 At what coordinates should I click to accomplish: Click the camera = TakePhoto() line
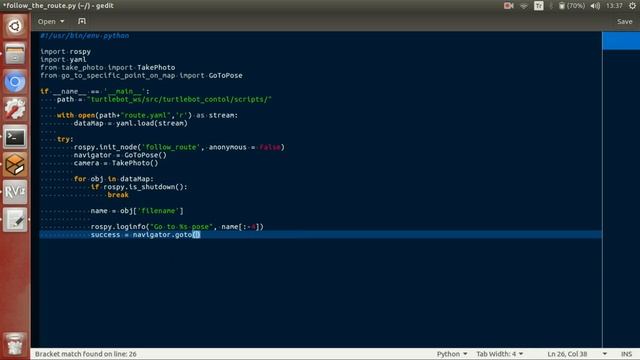click(116, 163)
